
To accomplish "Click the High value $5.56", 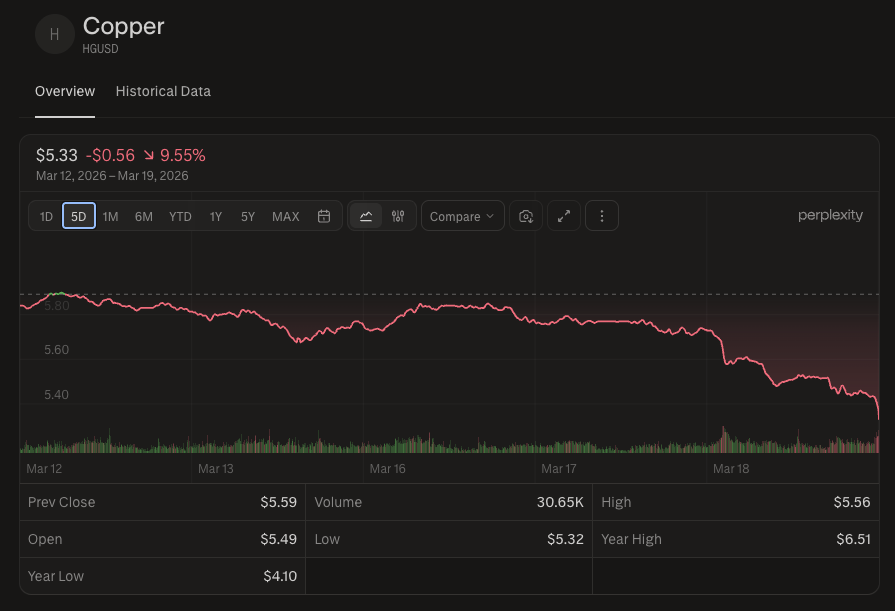I will (x=852, y=503).
